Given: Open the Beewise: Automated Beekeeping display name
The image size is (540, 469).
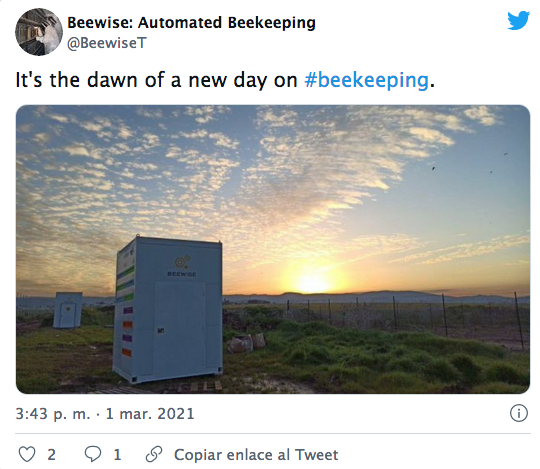Looking at the screenshot, I should [191, 23].
